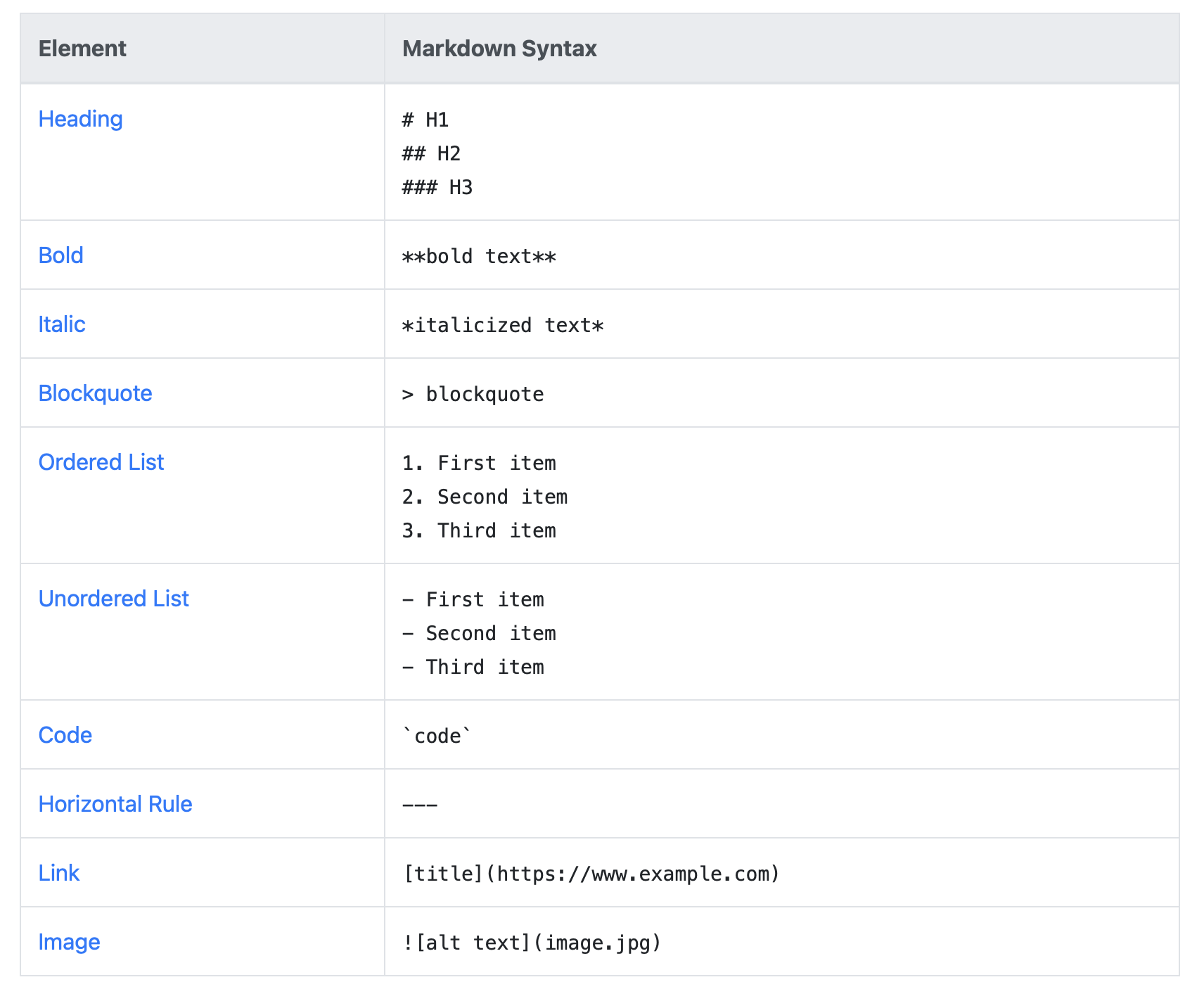1204x982 pixels.
Task: Open the Code element link
Action: (65, 734)
